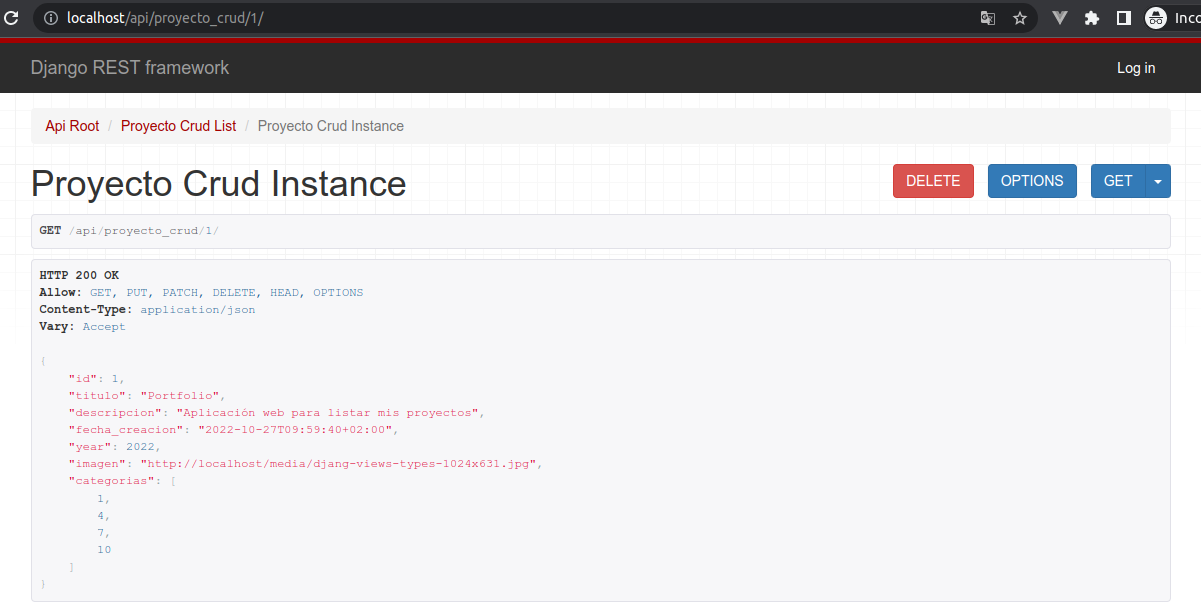Open Proyecto Crud List breadcrumb
Image resolution: width=1201 pixels, height=613 pixels.
coord(178,126)
